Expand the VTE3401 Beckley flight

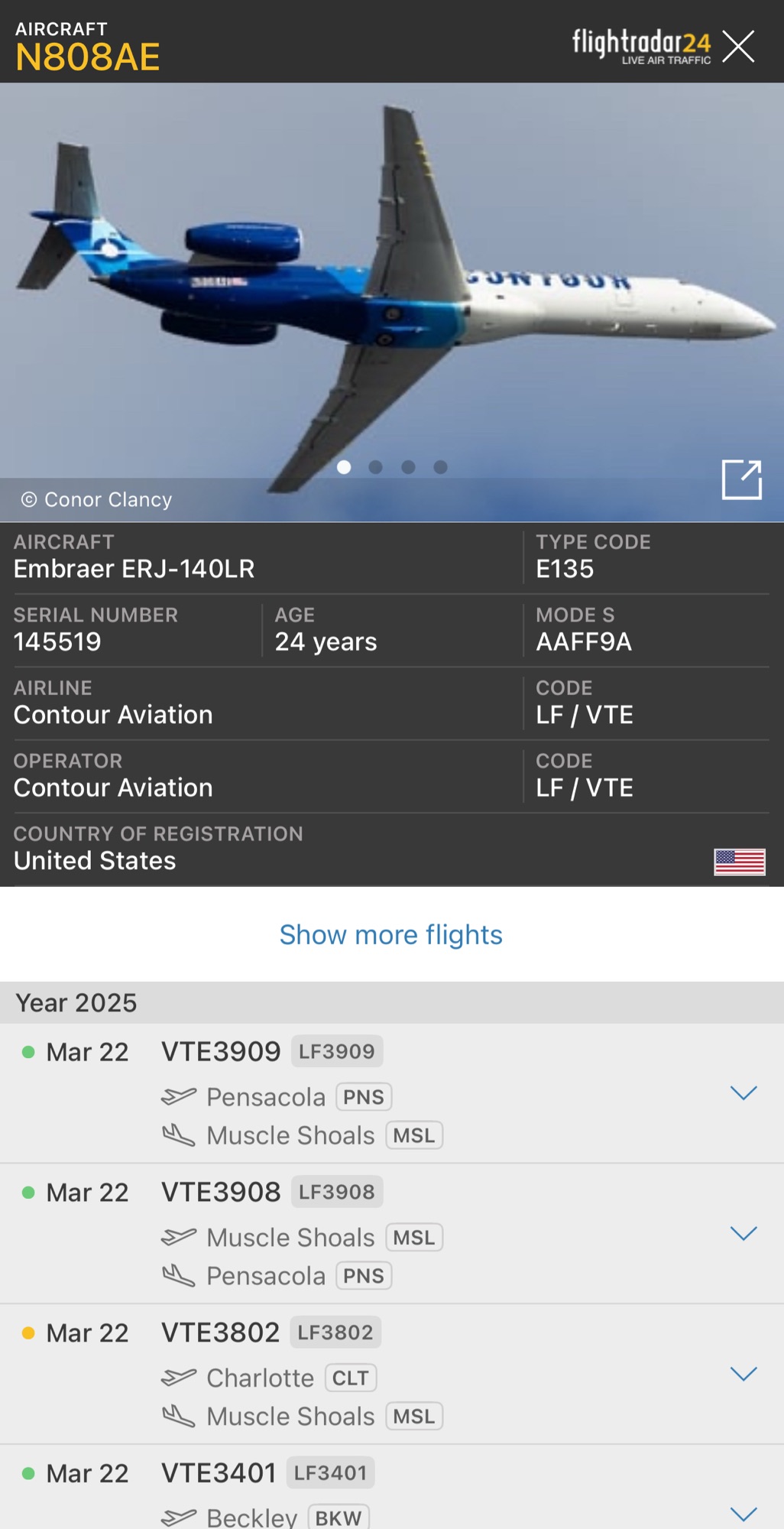[x=743, y=1513]
